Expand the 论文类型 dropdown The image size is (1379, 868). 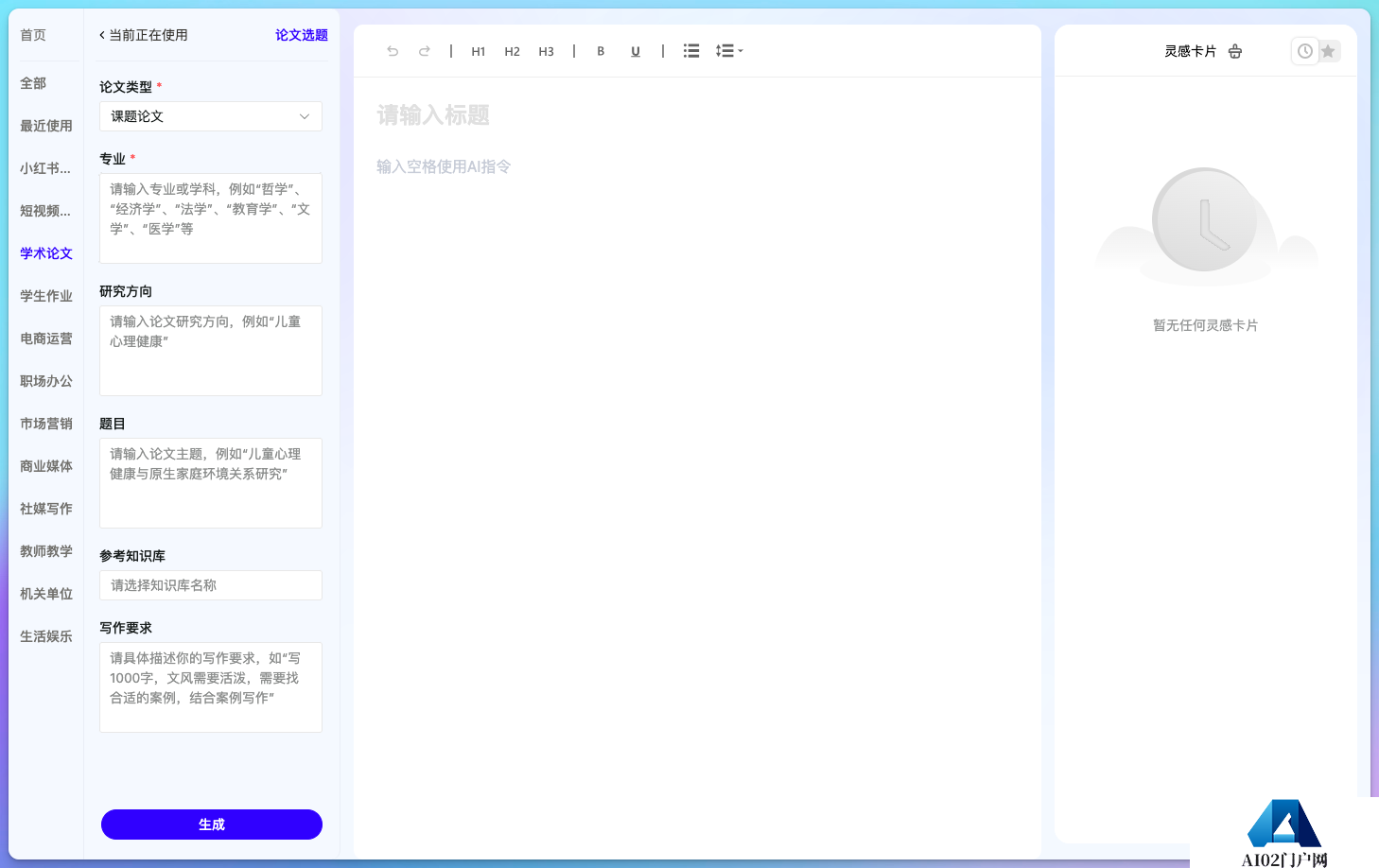(x=211, y=116)
